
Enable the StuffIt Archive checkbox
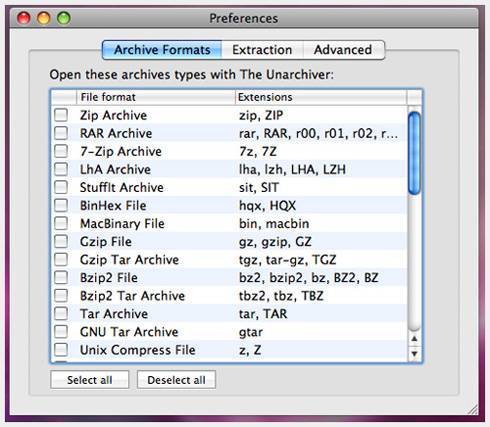pyautogui.click(x=61, y=187)
